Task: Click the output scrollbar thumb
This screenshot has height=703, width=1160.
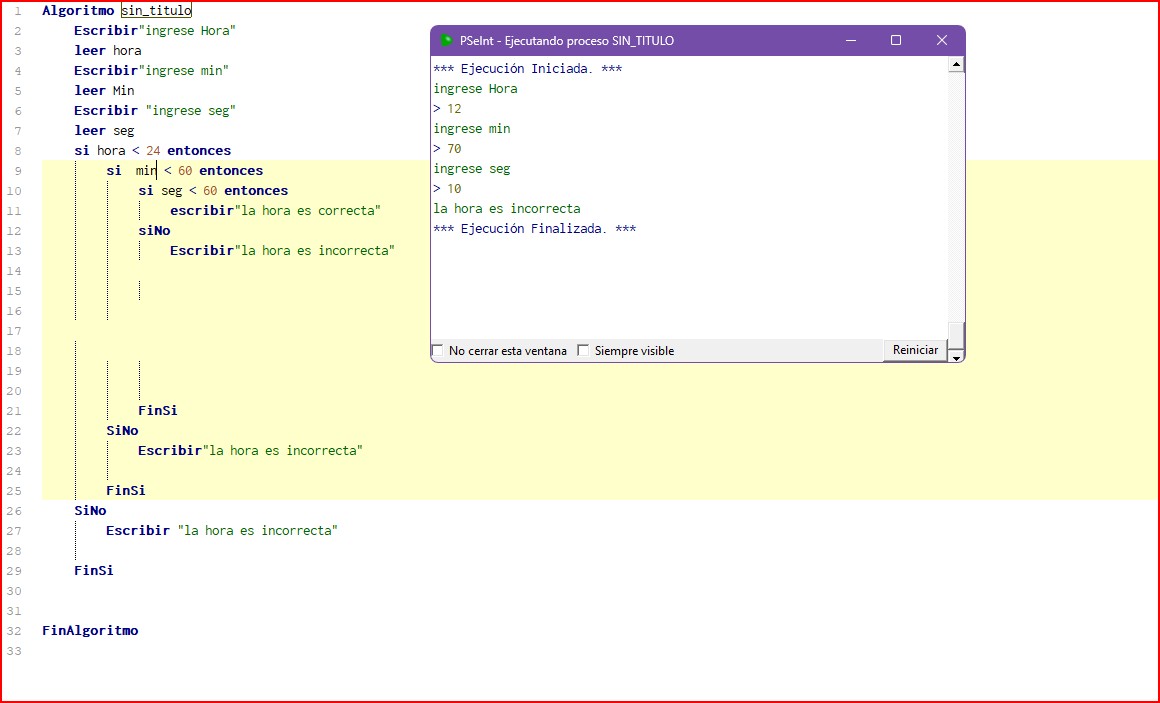Action: point(956,333)
